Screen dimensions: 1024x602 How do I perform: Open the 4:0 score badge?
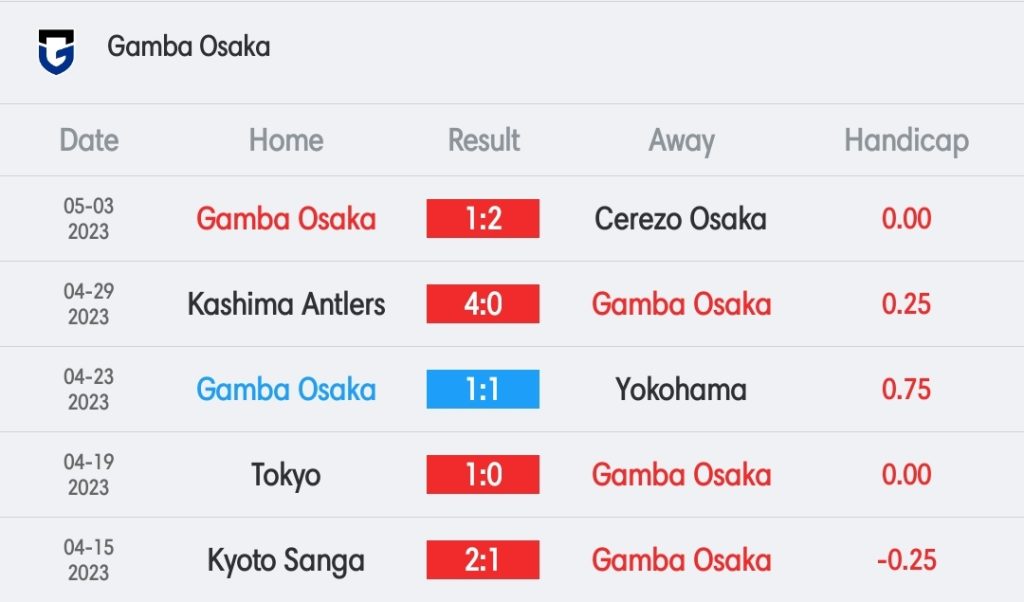[x=483, y=304]
